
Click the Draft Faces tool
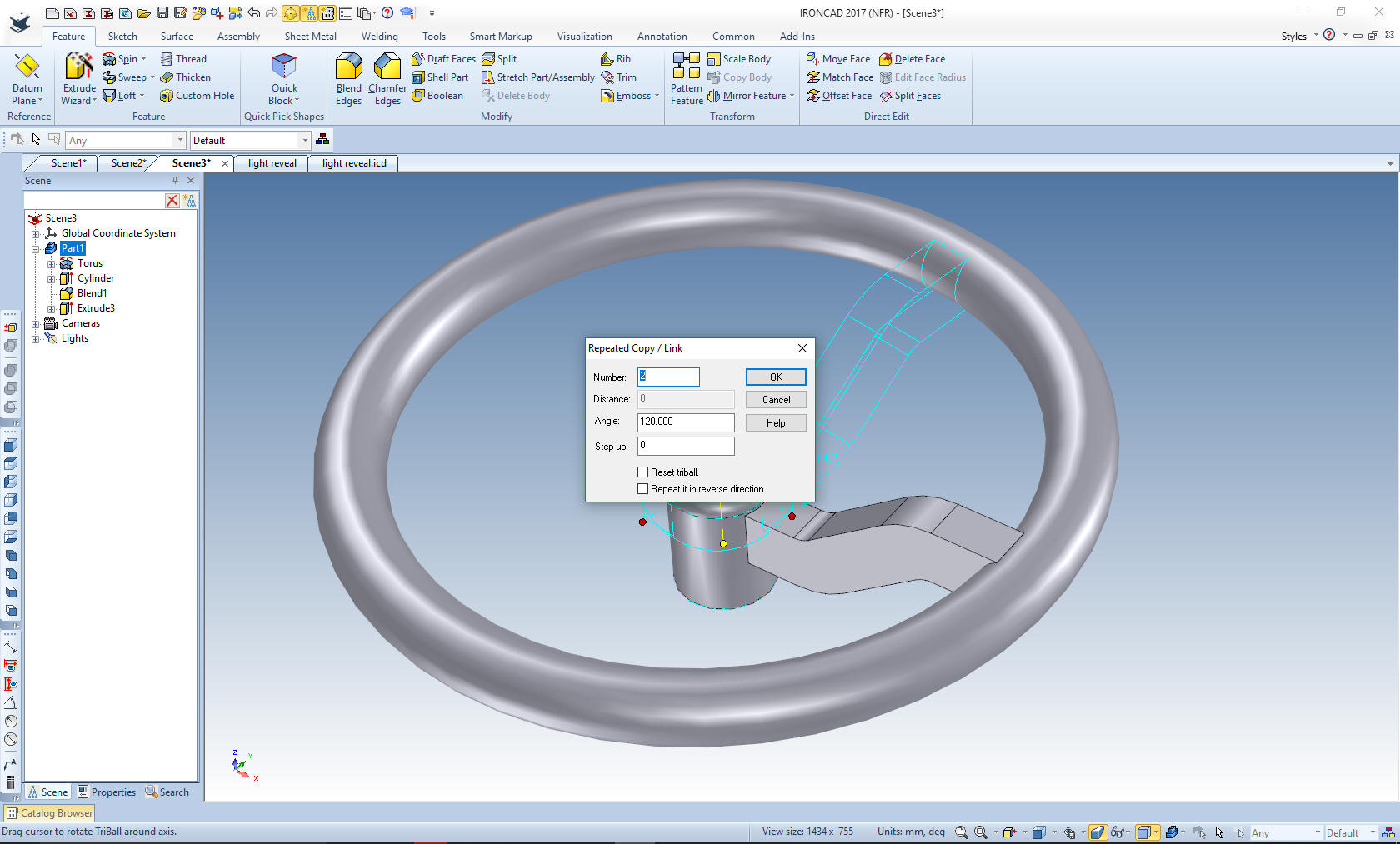pyautogui.click(x=443, y=59)
